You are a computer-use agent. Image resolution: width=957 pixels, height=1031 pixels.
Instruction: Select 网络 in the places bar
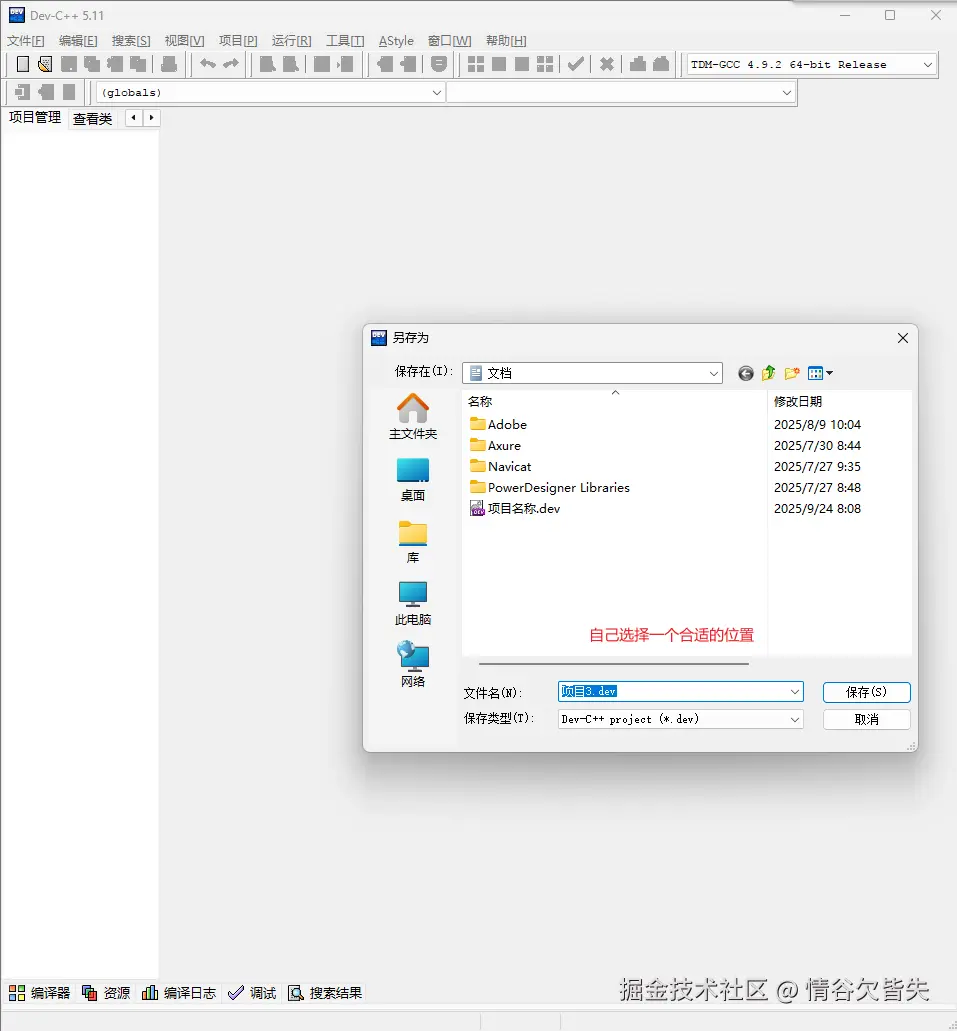tap(413, 665)
